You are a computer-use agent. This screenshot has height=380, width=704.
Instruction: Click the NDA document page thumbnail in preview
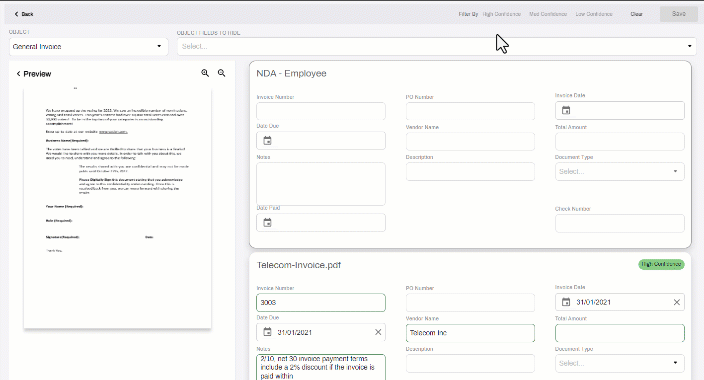(x=117, y=208)
